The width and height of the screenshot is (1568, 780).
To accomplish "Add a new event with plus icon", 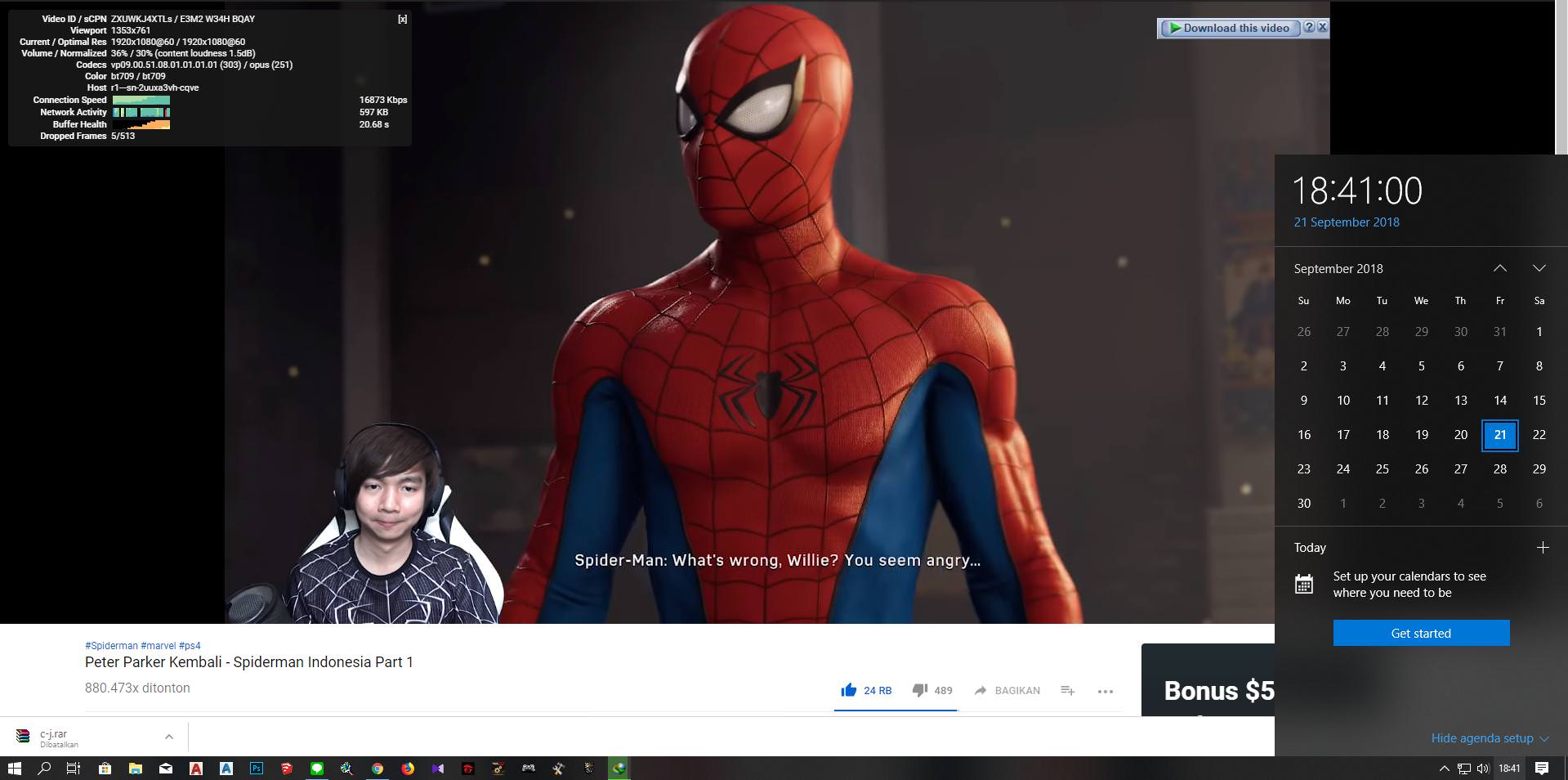I will pos(1543,548).
